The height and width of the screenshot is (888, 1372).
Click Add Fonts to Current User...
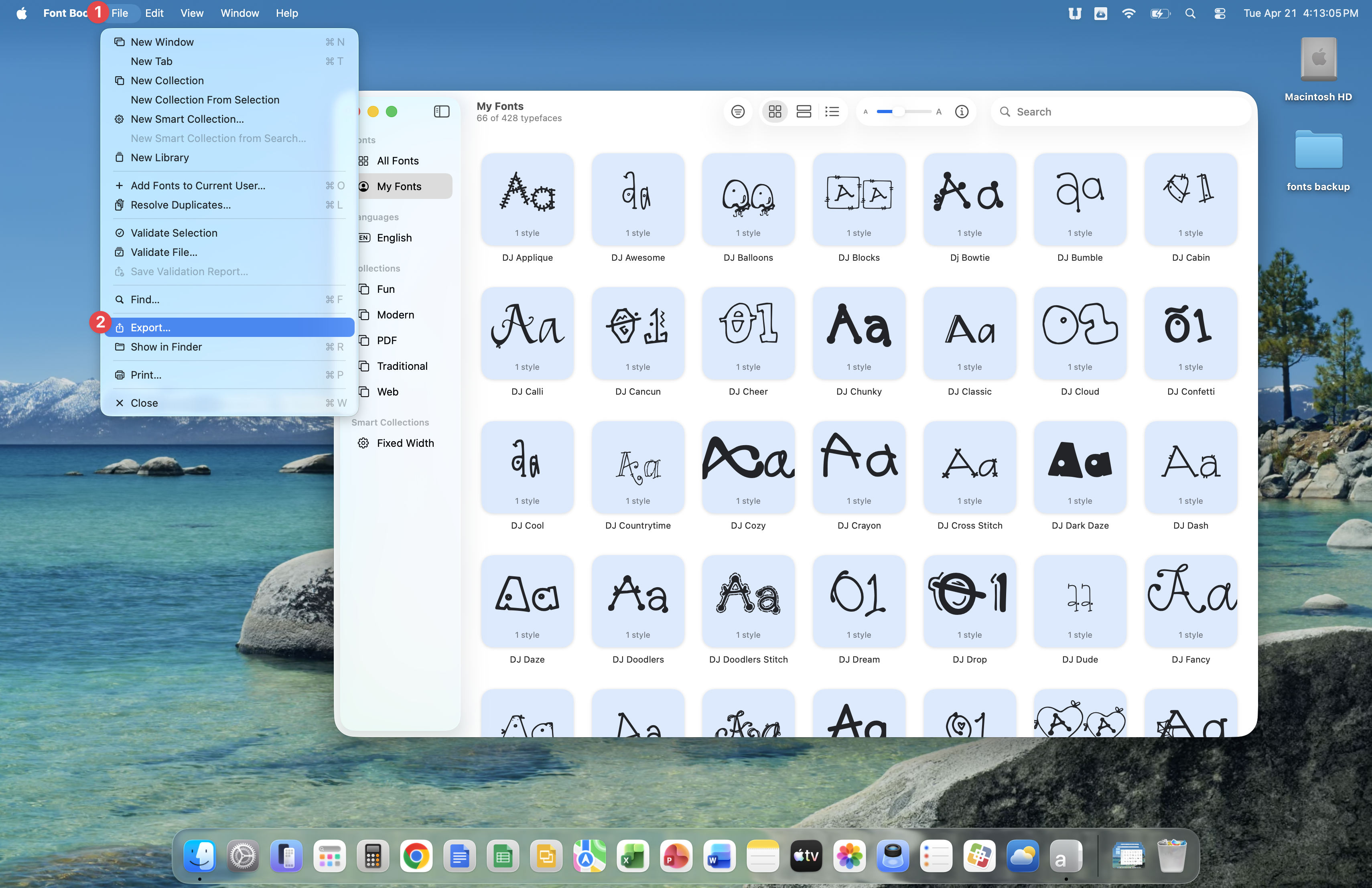pos(198,186)
